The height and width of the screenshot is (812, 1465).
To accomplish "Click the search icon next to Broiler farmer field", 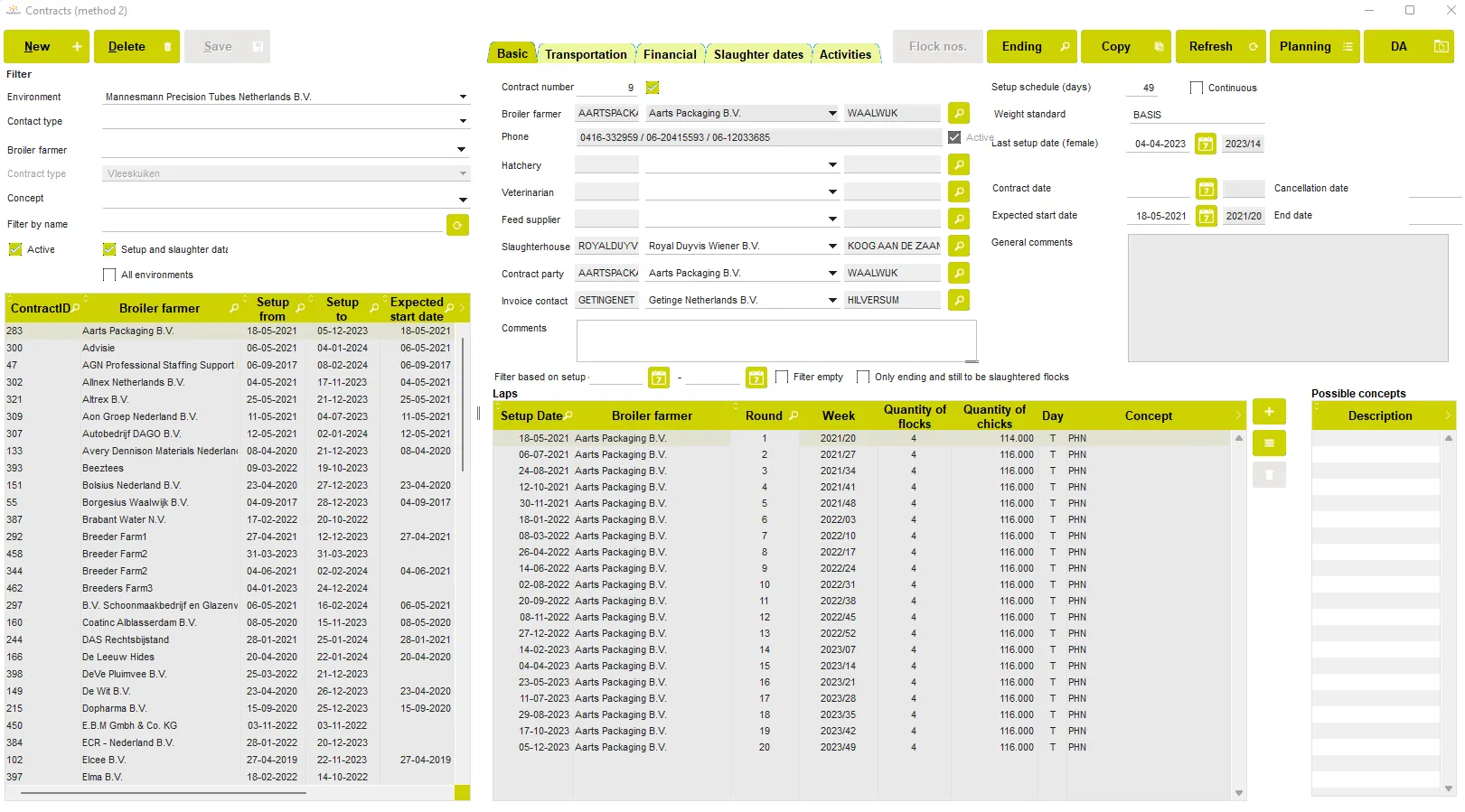I will click(959, 114).
